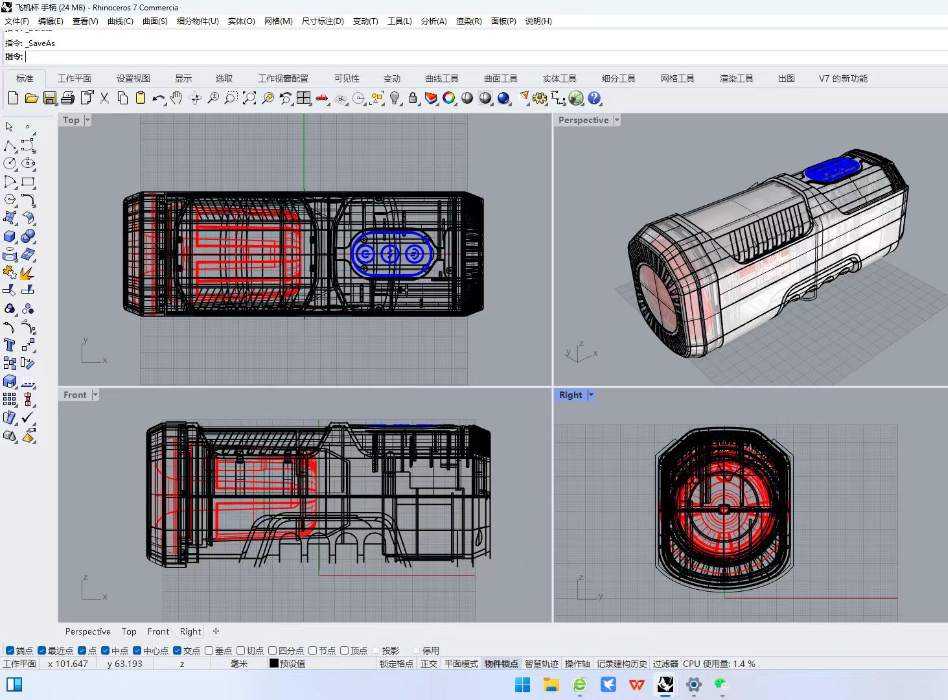Select the Text object tool
The width and height of the screenshot is (948, 700).
coord(10,345)
